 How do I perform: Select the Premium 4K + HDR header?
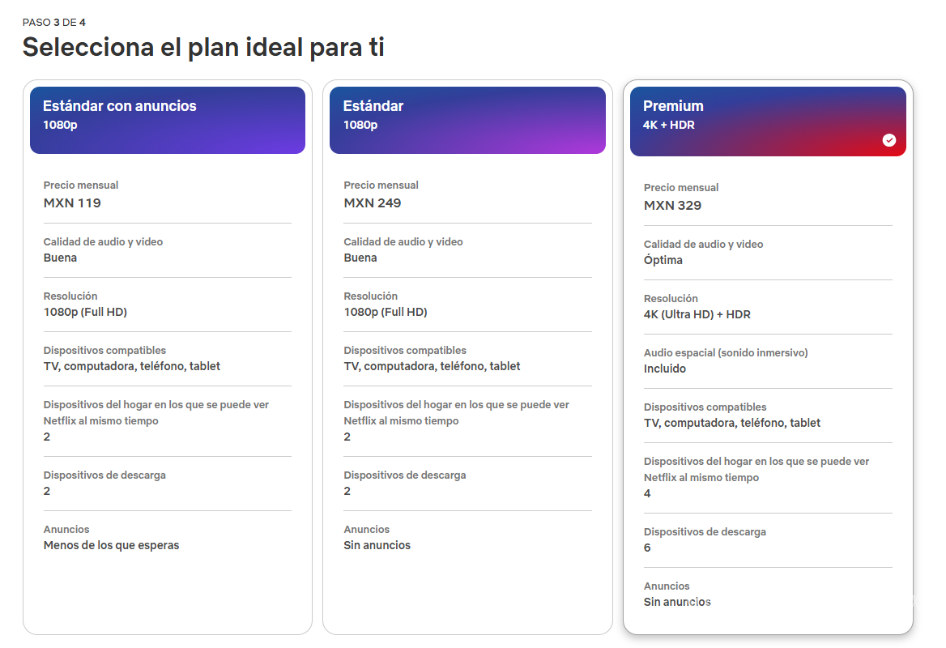[767, 120]
